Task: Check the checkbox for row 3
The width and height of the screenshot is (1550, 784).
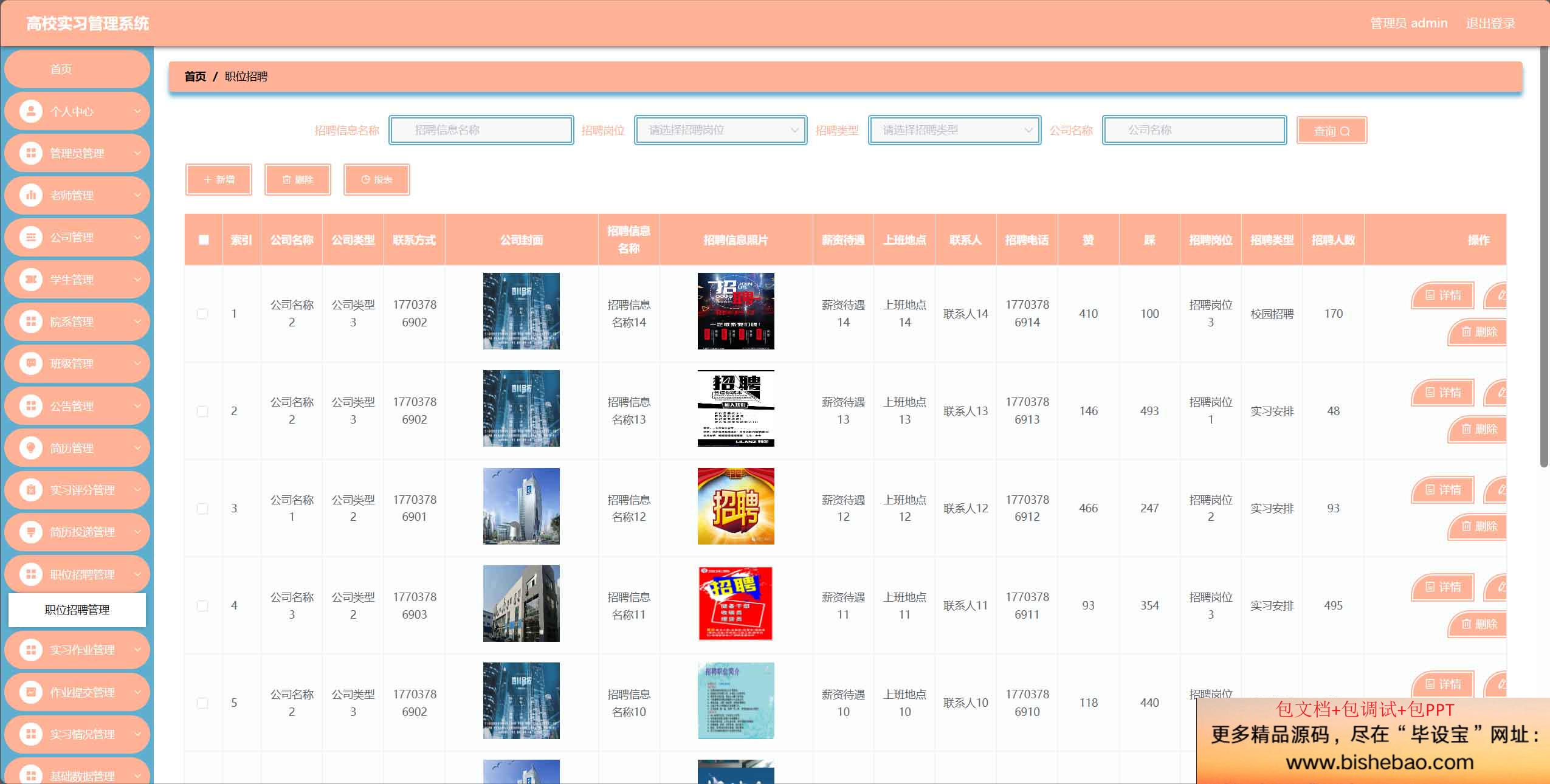Action: 202,508
